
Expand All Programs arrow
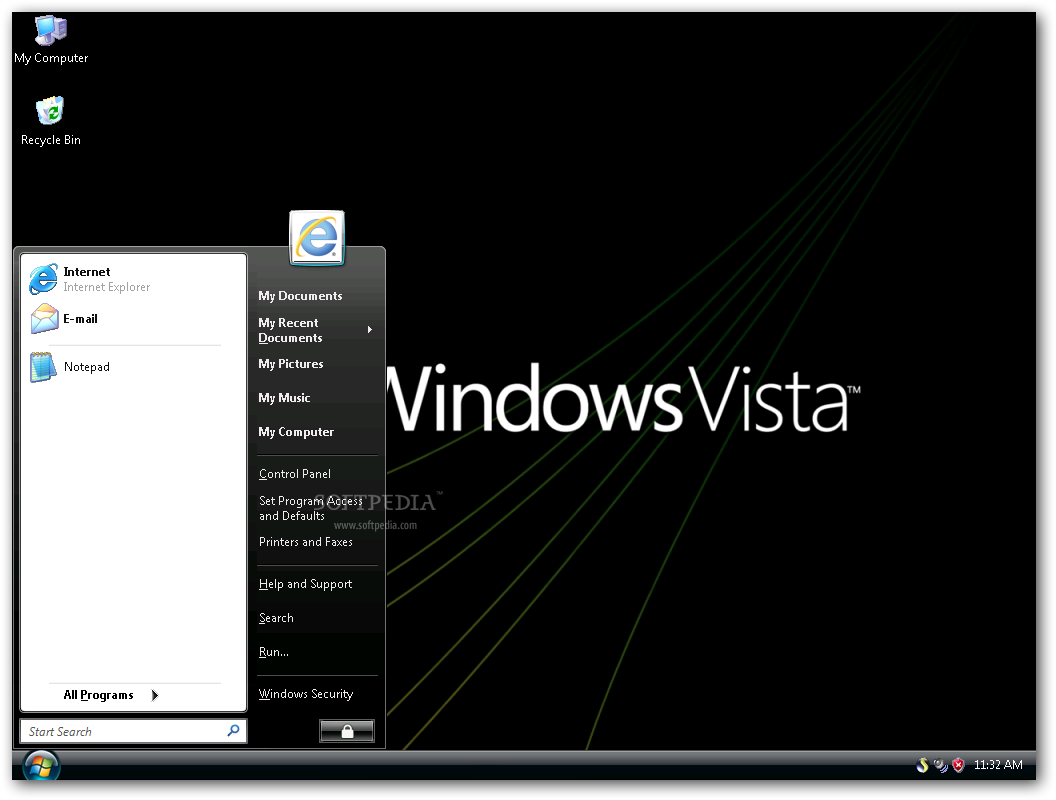coord(155,696)
